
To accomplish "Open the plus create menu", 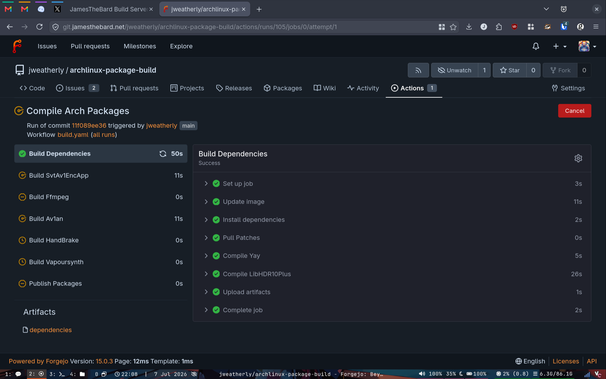I will [x=559, y=46].
